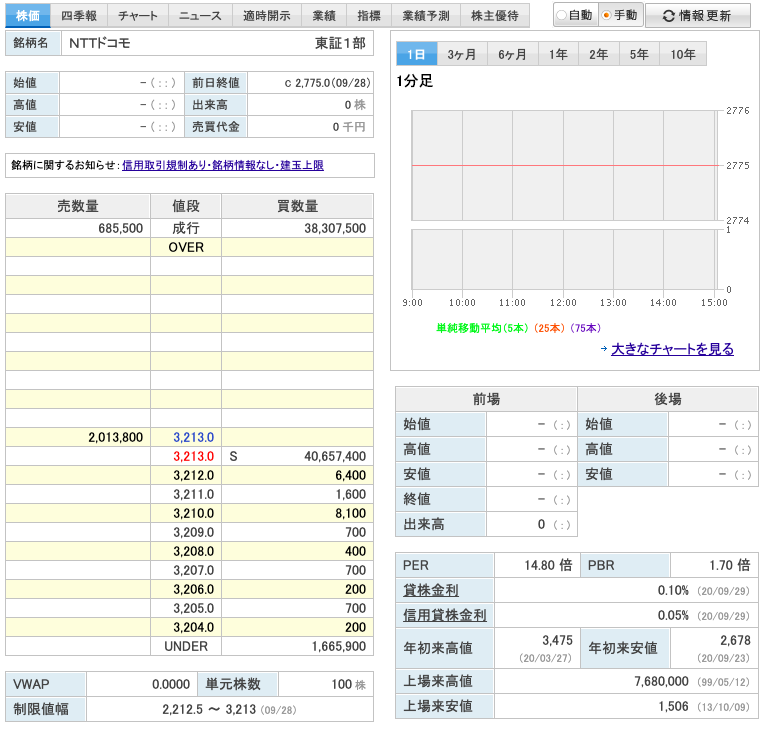Image resolution: width=768 pixels, height=729 pixels.
Task: Click the red 3,213.0 bid price
Action: coord(193,456)
